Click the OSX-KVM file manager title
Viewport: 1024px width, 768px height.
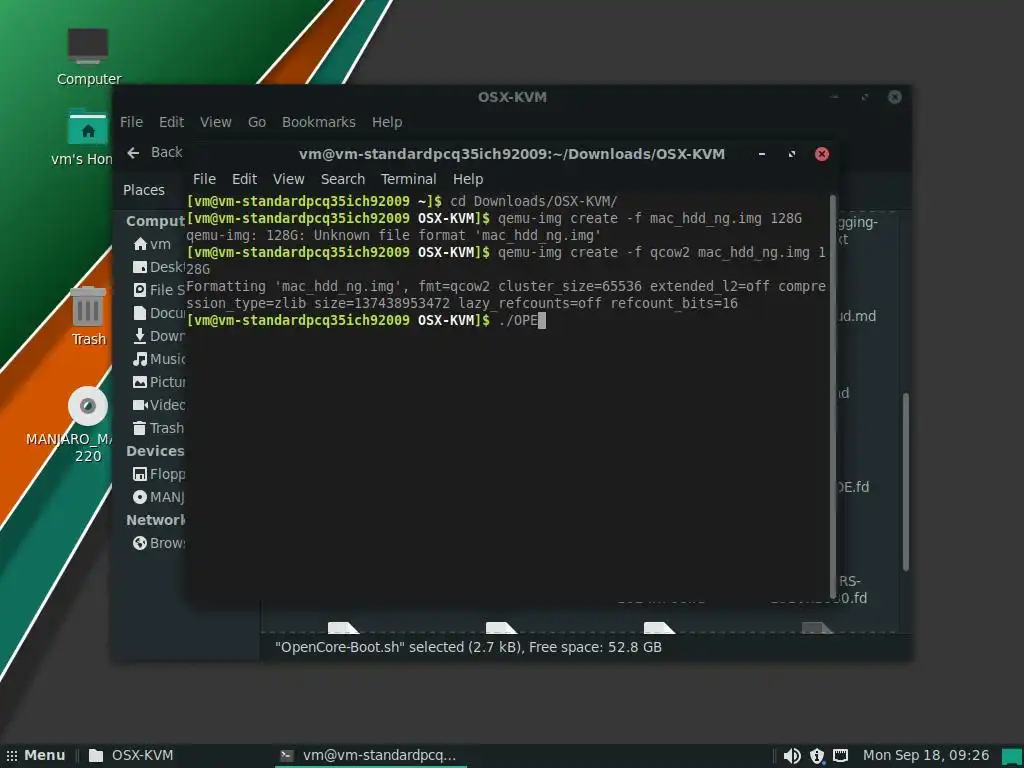(x=512, y=97)
